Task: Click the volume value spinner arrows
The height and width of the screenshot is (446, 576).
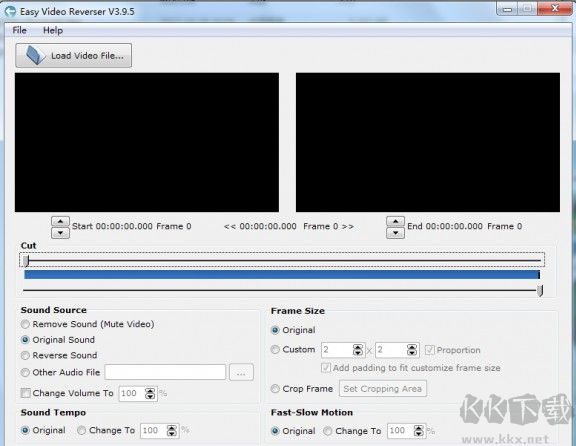Action: (150, 393)
